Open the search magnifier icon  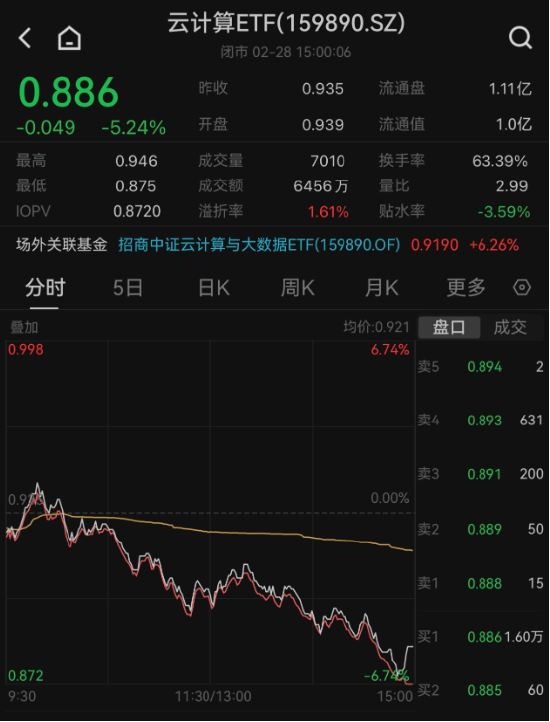click(x=521, y=38)
